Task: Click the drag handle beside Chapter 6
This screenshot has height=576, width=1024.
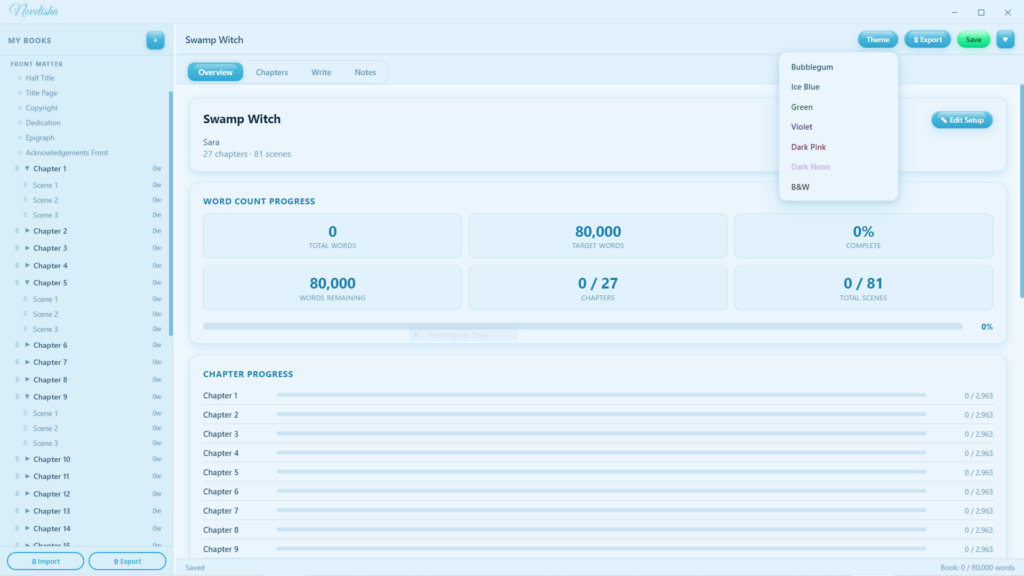Action: [17, 345]
